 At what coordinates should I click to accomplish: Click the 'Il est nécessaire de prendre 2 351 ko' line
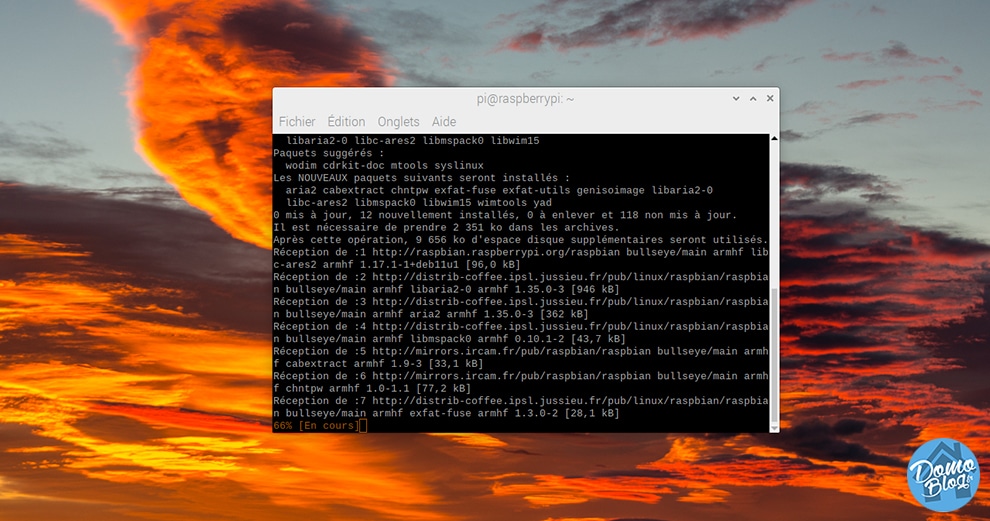(446, 227)
